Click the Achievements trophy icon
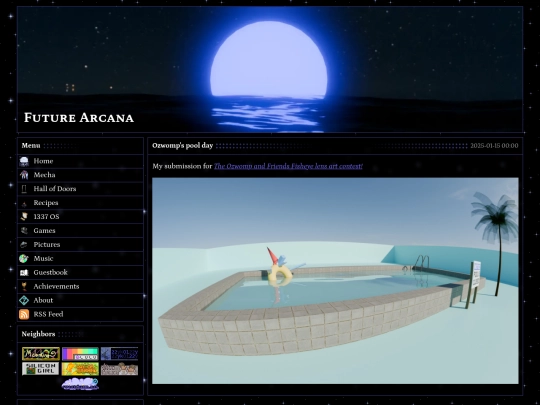 pos(24,287)
